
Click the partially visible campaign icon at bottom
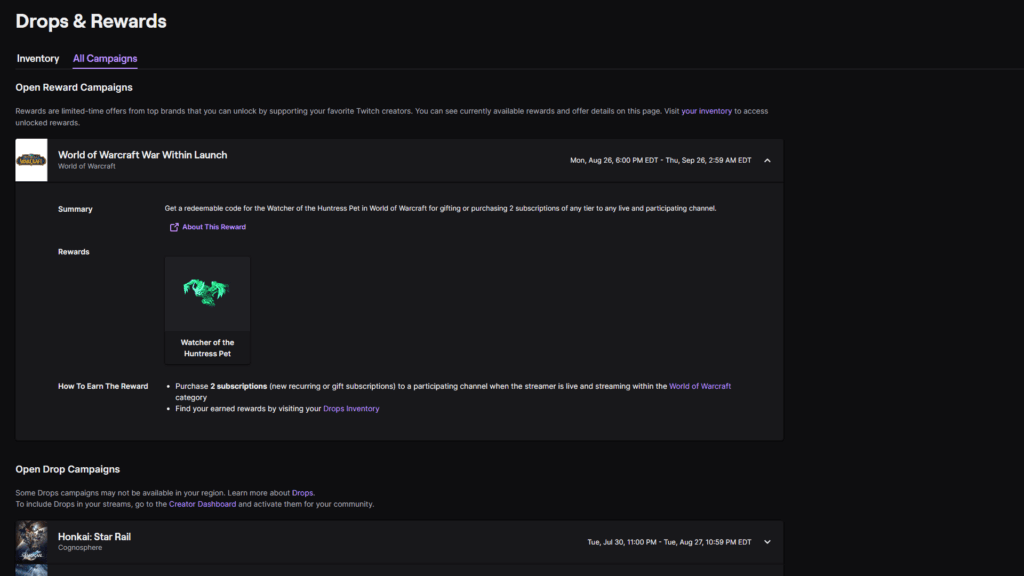pyautogui.click(x=30, y=571)
